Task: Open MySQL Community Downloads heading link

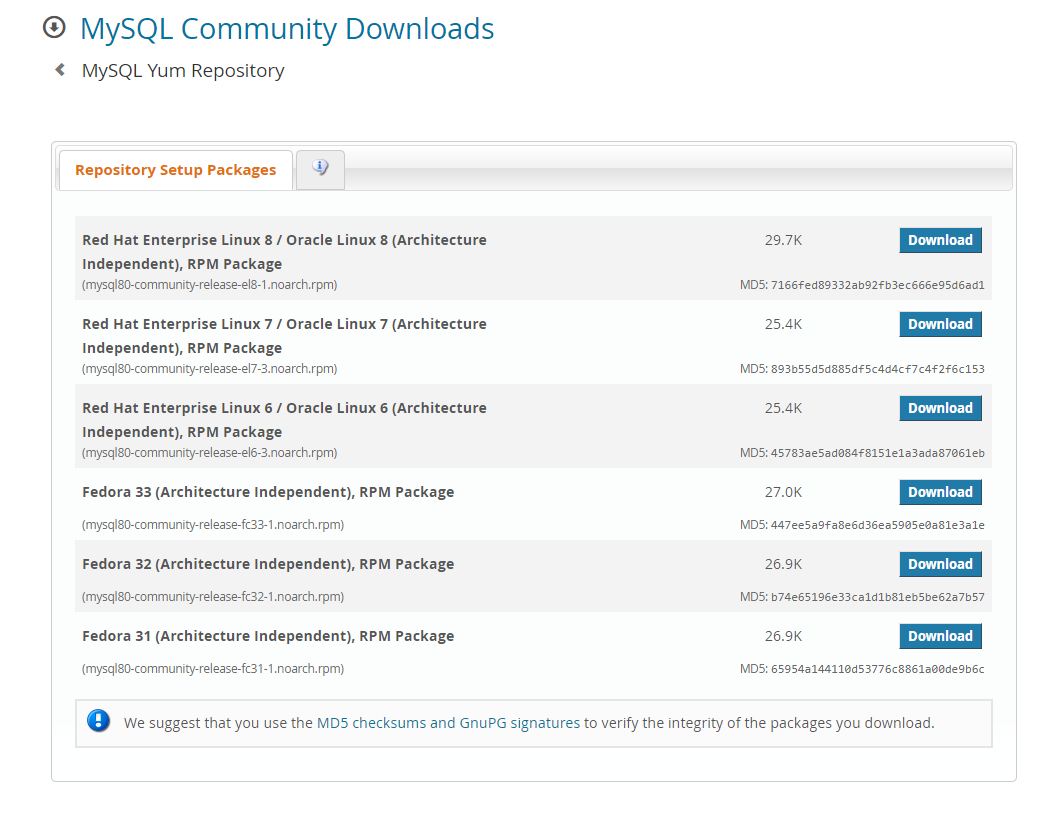Action: [x=287, y=29]
